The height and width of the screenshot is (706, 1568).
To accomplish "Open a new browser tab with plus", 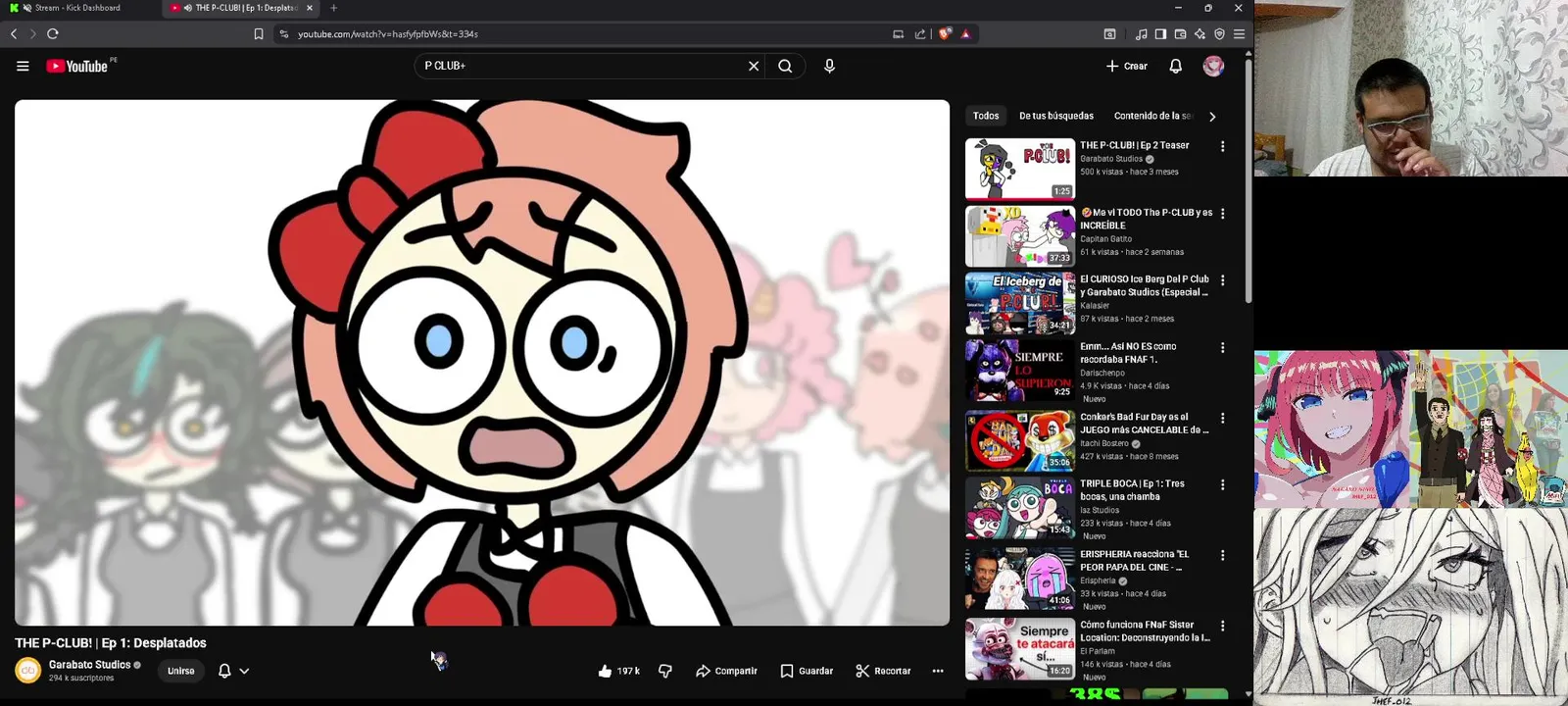I will tap(333, 8).
